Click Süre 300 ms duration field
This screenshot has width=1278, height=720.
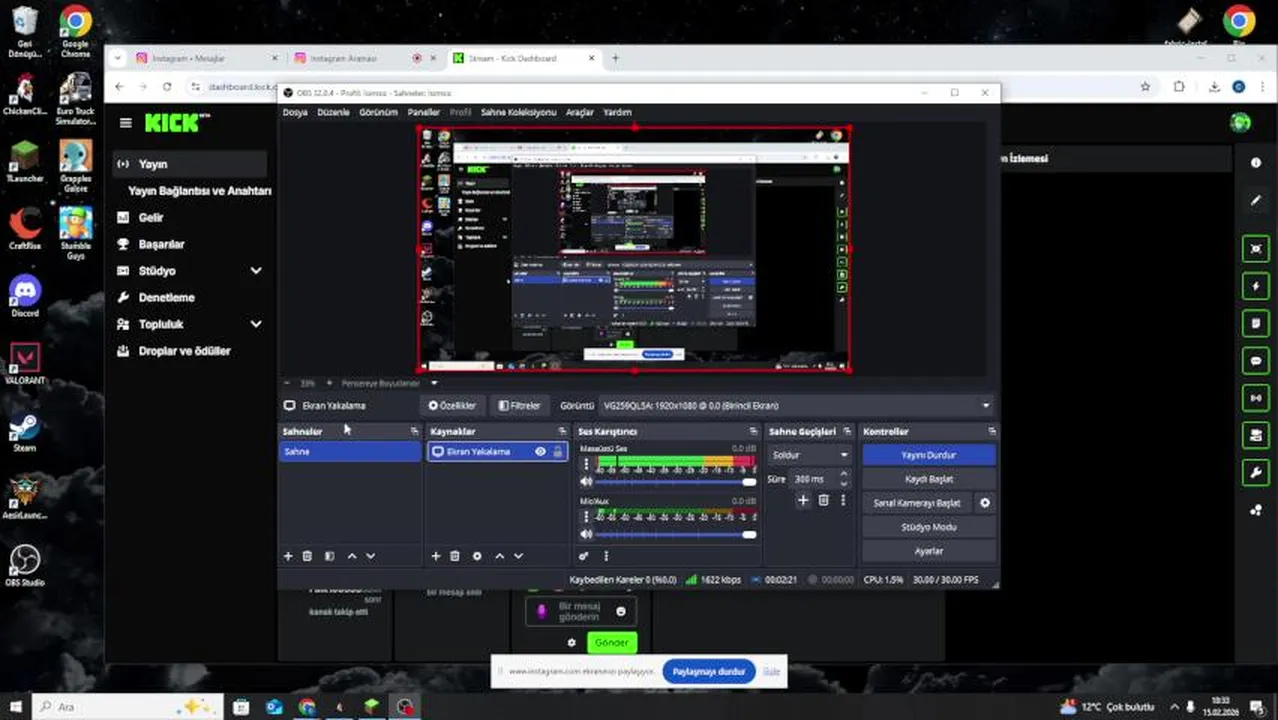[814, 479]
